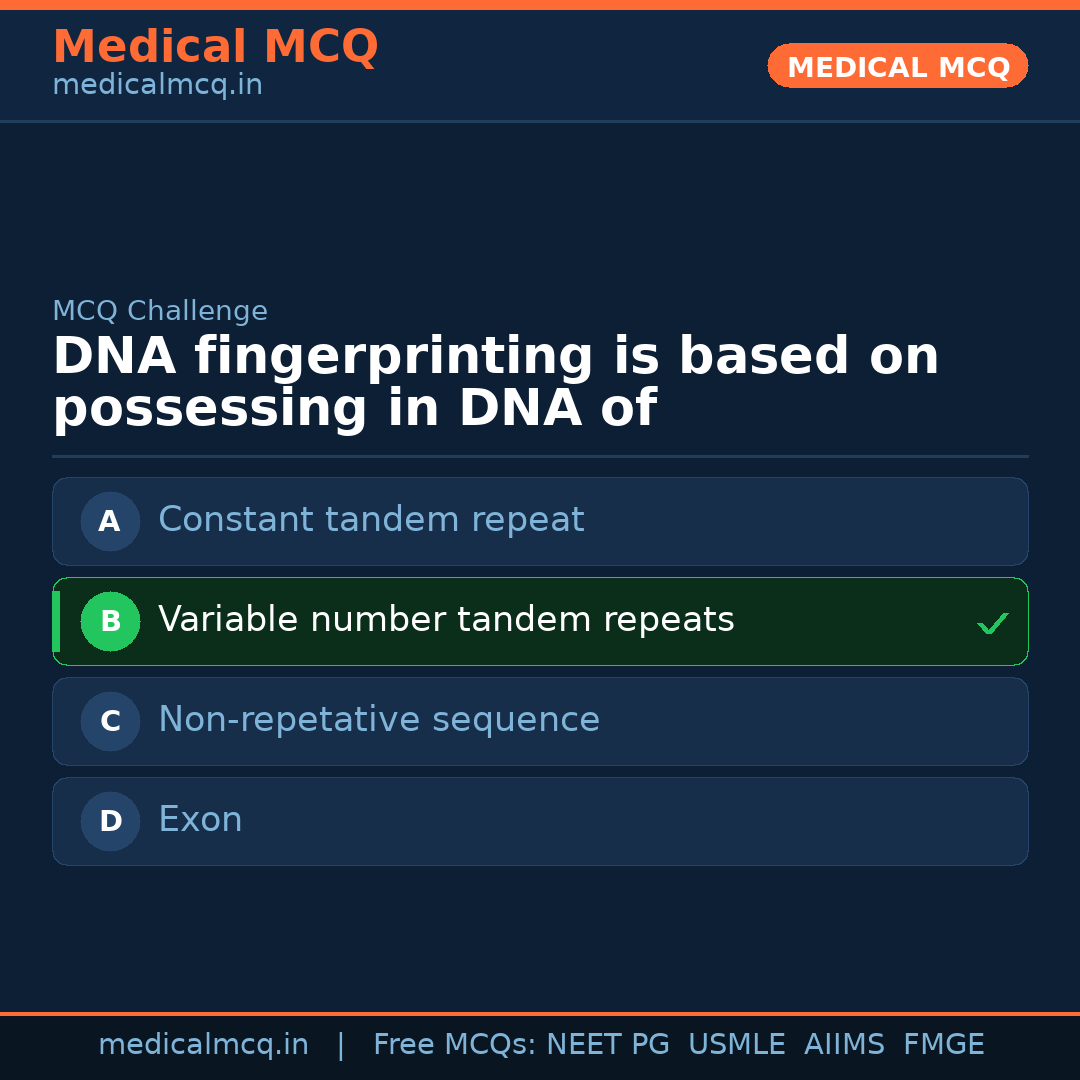Select "USMLE" in the footer
1080x1080 pixels.
point(737,1045)
